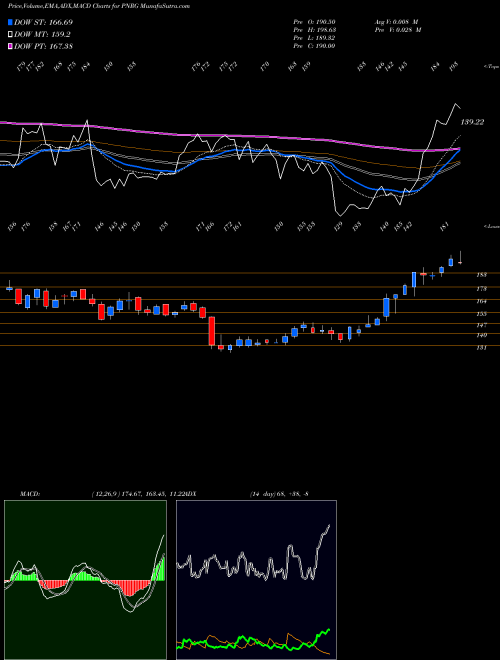Open the ADX indicator panel
Viewport: 500px width, 660px height.
pos(256,580)
